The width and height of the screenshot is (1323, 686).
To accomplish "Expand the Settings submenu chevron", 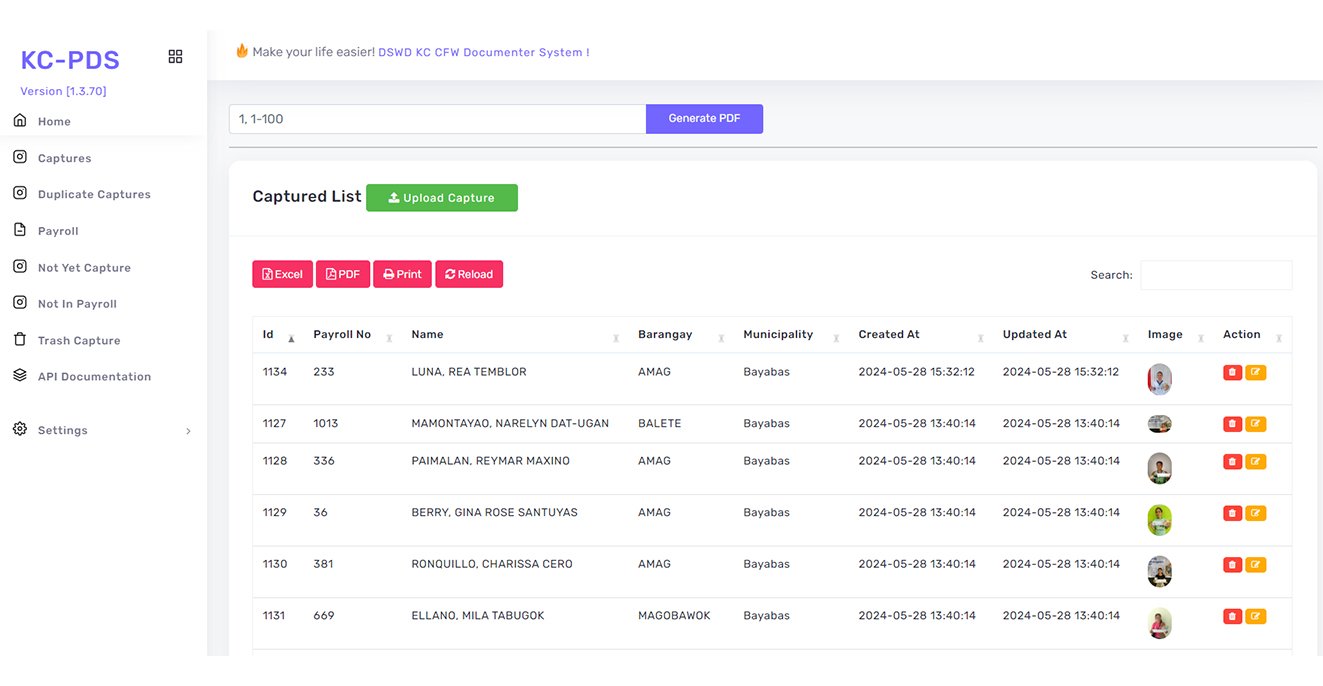I will coord(187,431).
